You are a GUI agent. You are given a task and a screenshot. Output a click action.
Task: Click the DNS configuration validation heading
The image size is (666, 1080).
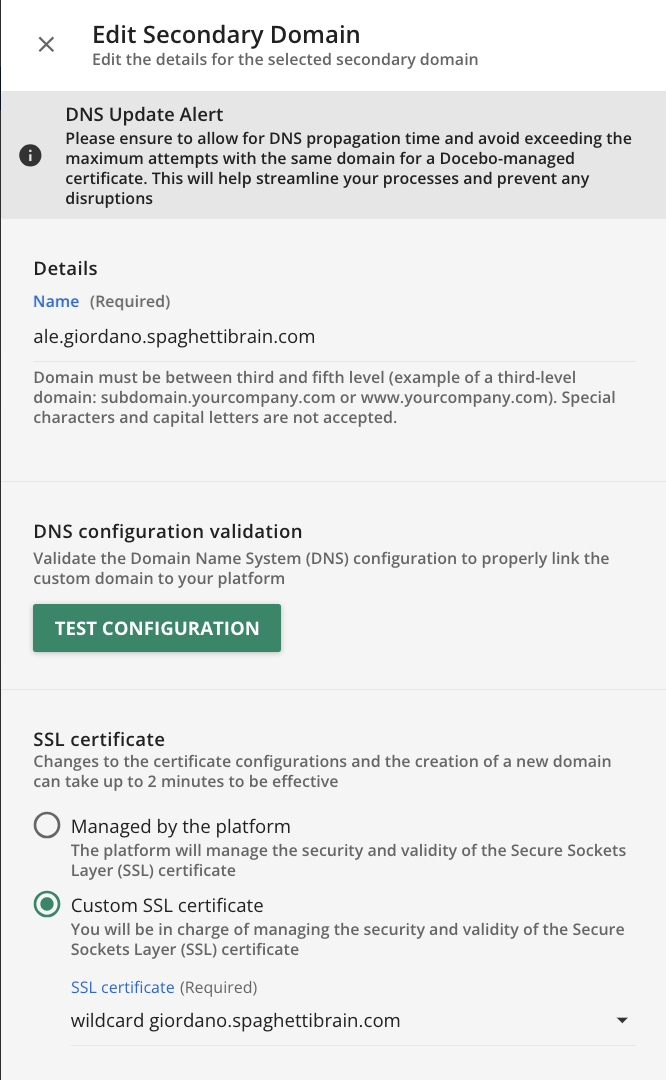point(168,531)
